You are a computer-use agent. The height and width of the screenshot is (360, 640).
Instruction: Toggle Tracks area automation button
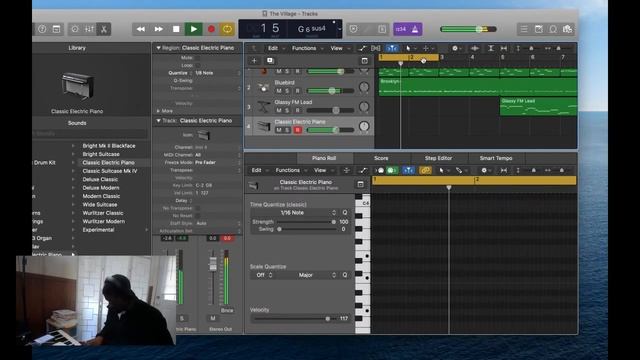pyautogui.click(x=362, y=48)
